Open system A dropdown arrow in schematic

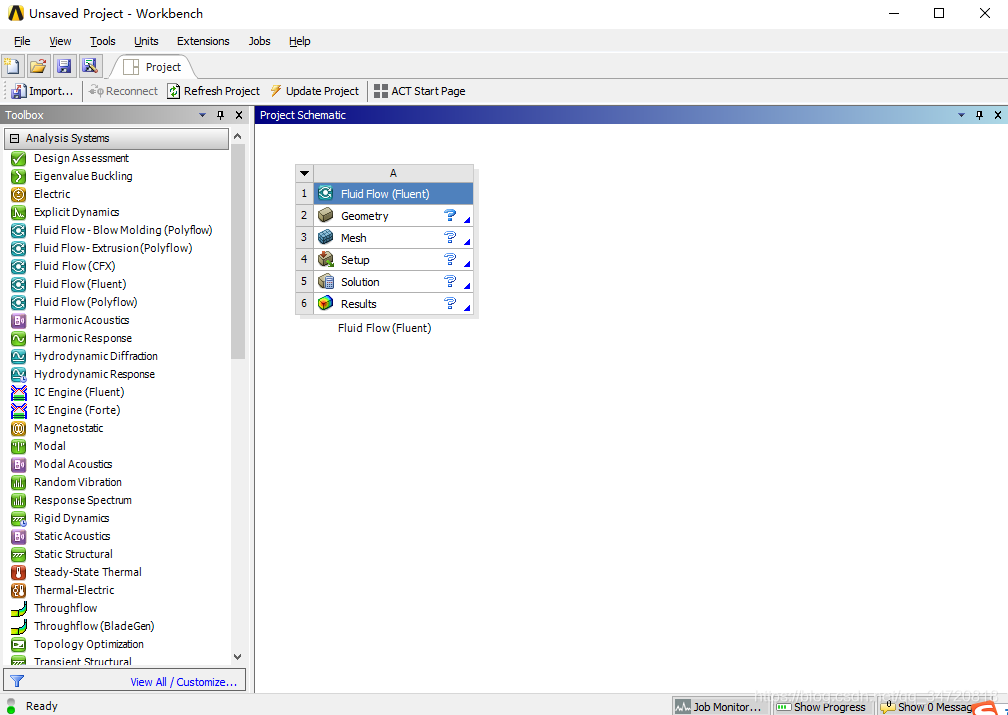305,173
